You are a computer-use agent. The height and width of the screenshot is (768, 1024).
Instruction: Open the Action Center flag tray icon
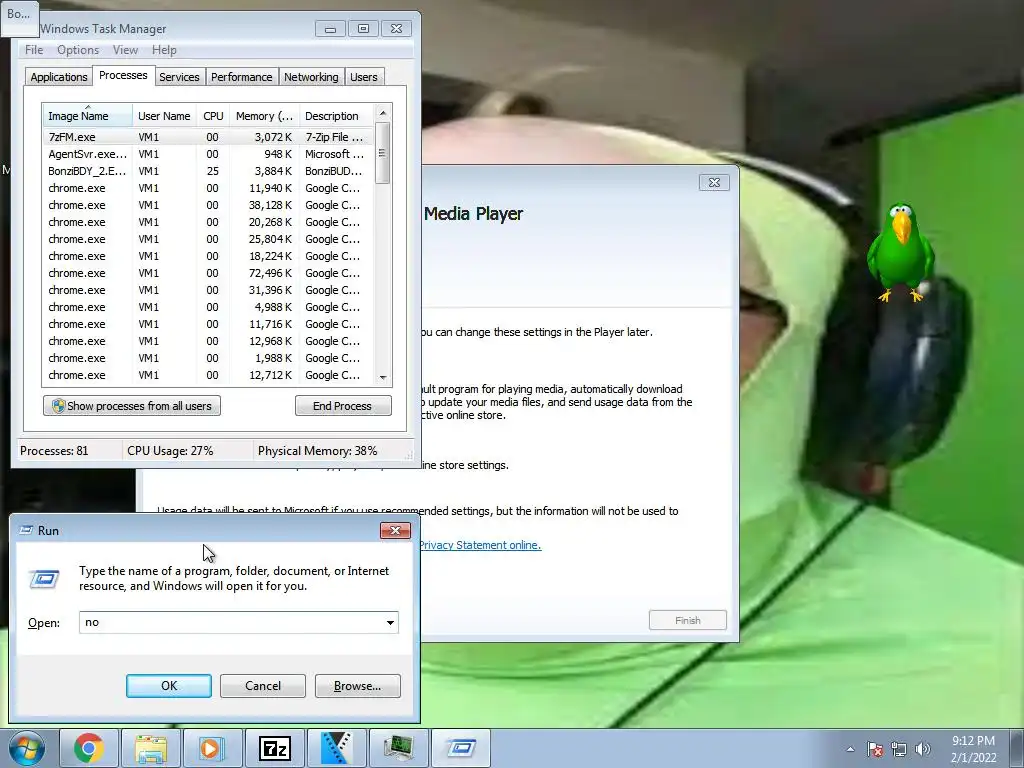[874, 749]
